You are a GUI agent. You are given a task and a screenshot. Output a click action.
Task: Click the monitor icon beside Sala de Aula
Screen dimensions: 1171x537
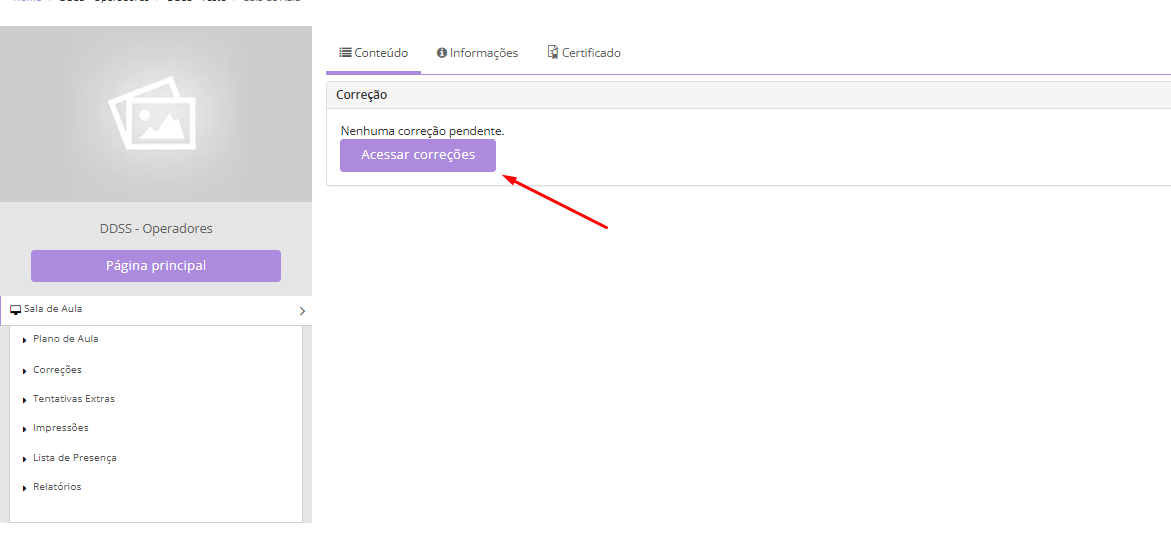tap(16, 310)
